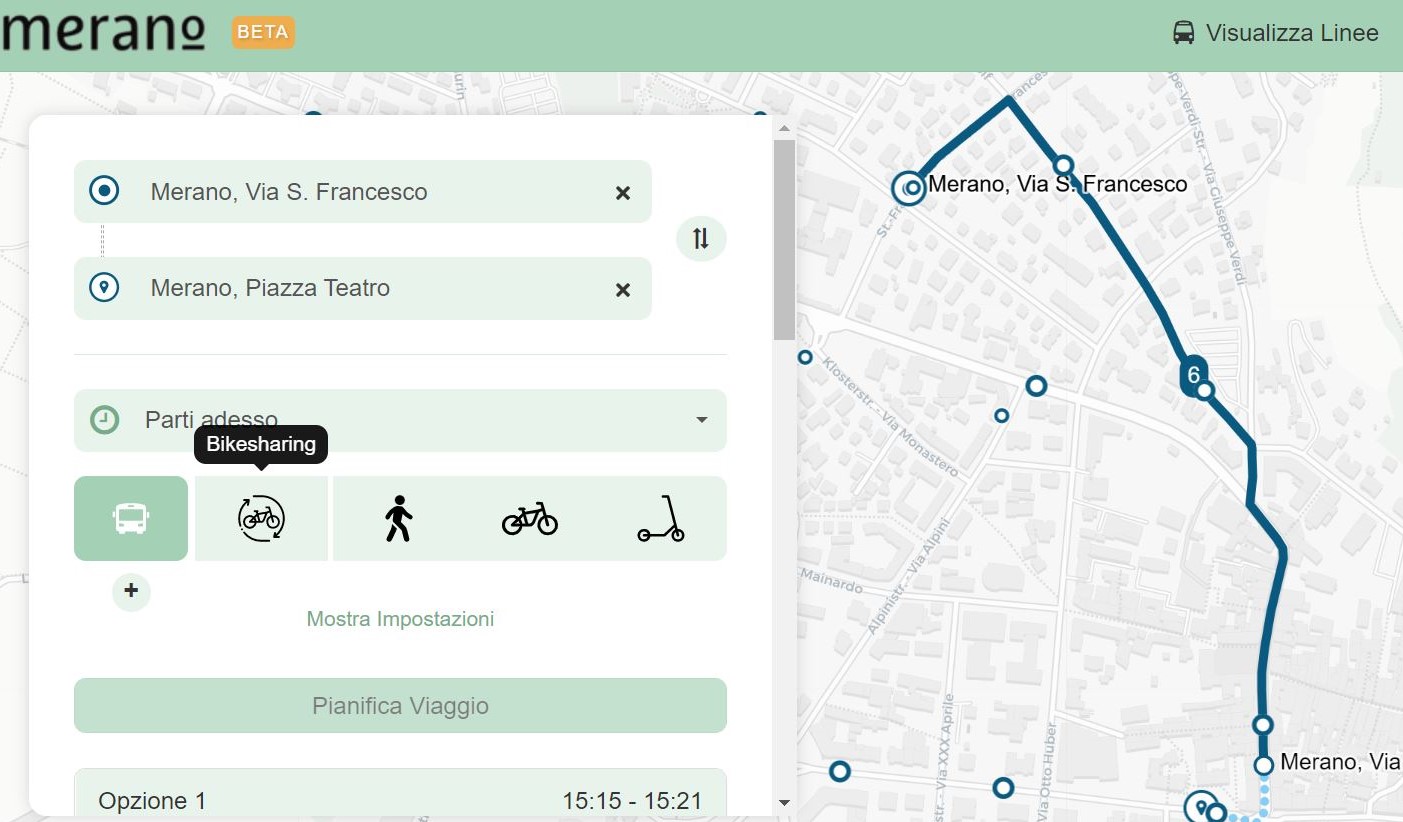
Task: Choose the bicycle mode icon
Action: click(530, 518)
